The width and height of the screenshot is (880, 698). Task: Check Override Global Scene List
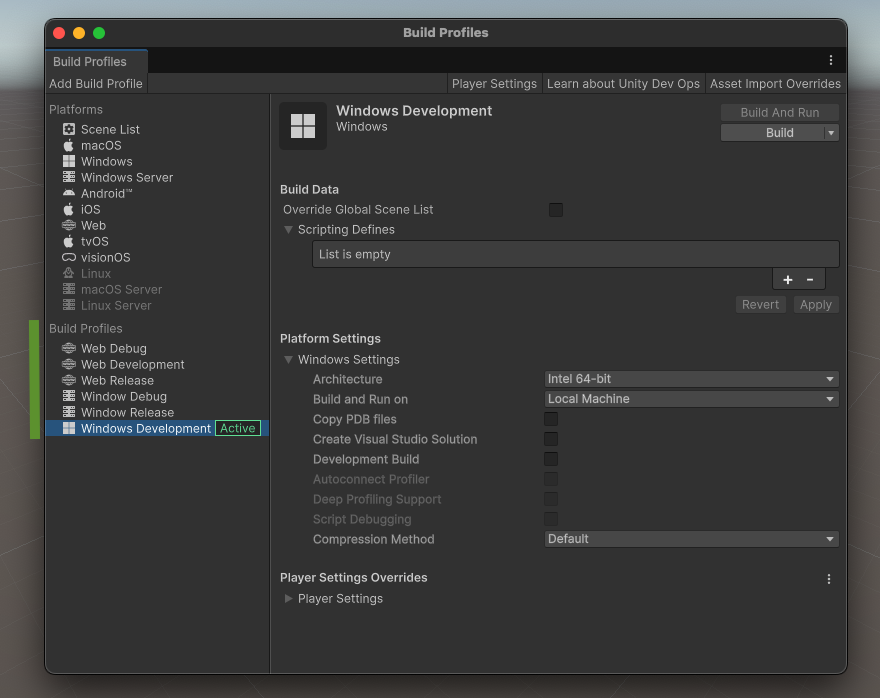tap(555, 210)
